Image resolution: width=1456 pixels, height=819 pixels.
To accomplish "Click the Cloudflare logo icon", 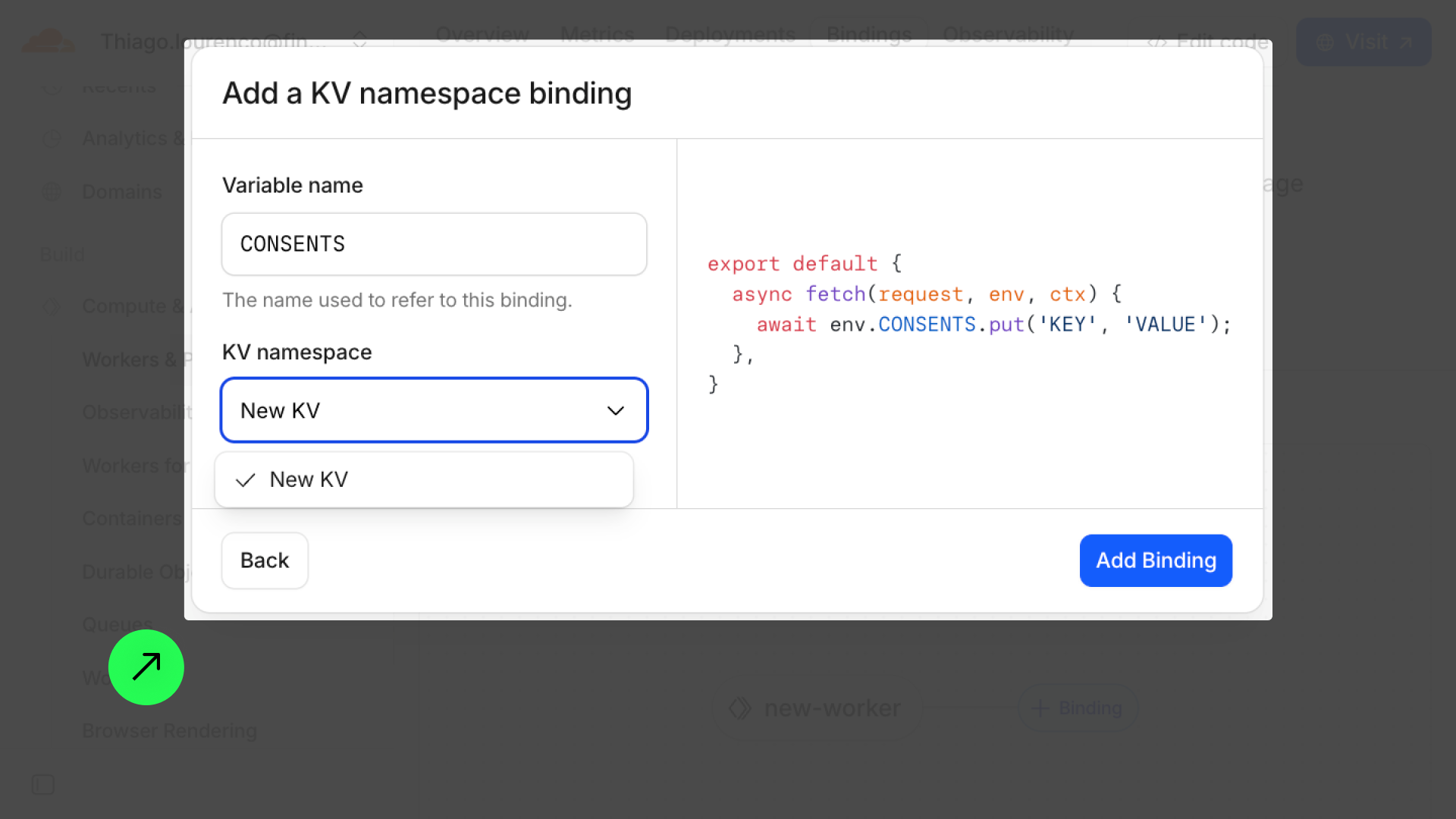I will click(49, 41).
